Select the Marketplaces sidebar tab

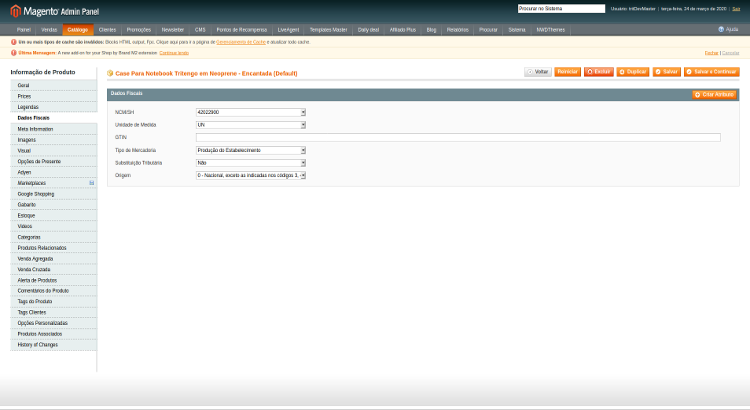click(54, 183)
